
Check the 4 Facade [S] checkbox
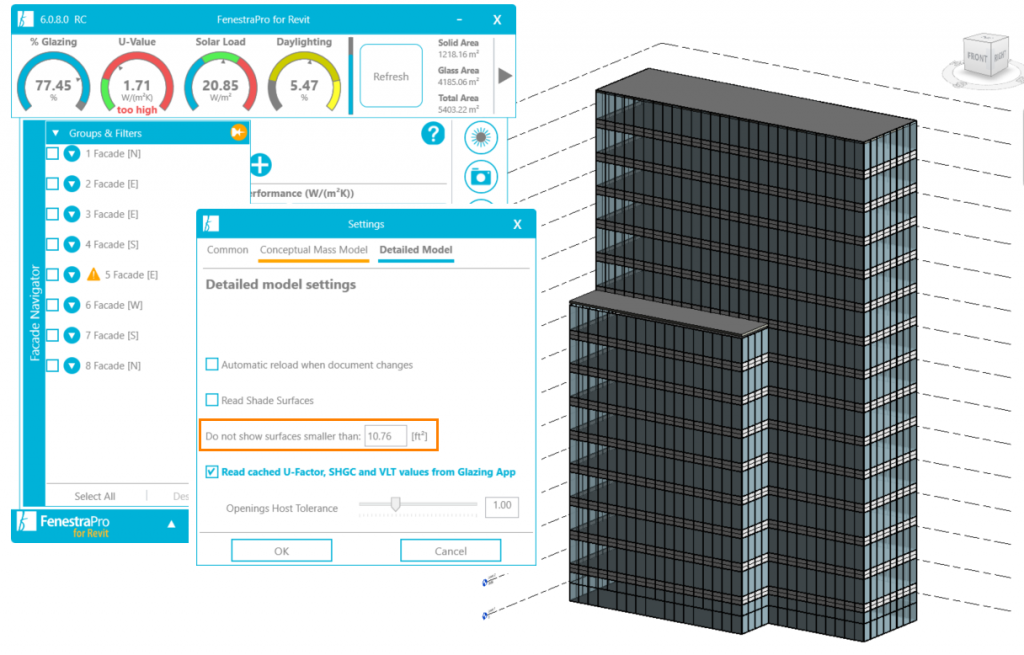click(x=52, y=244)
